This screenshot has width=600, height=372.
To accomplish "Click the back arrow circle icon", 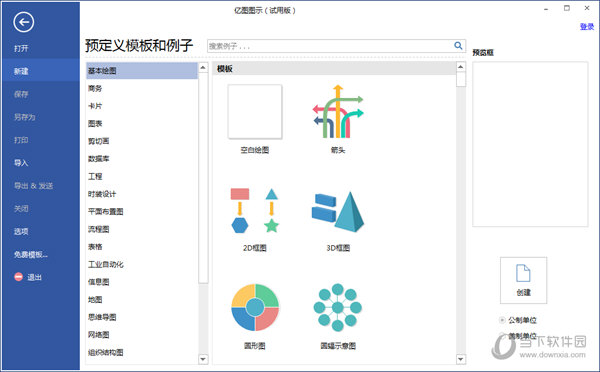I will point(24,22).
